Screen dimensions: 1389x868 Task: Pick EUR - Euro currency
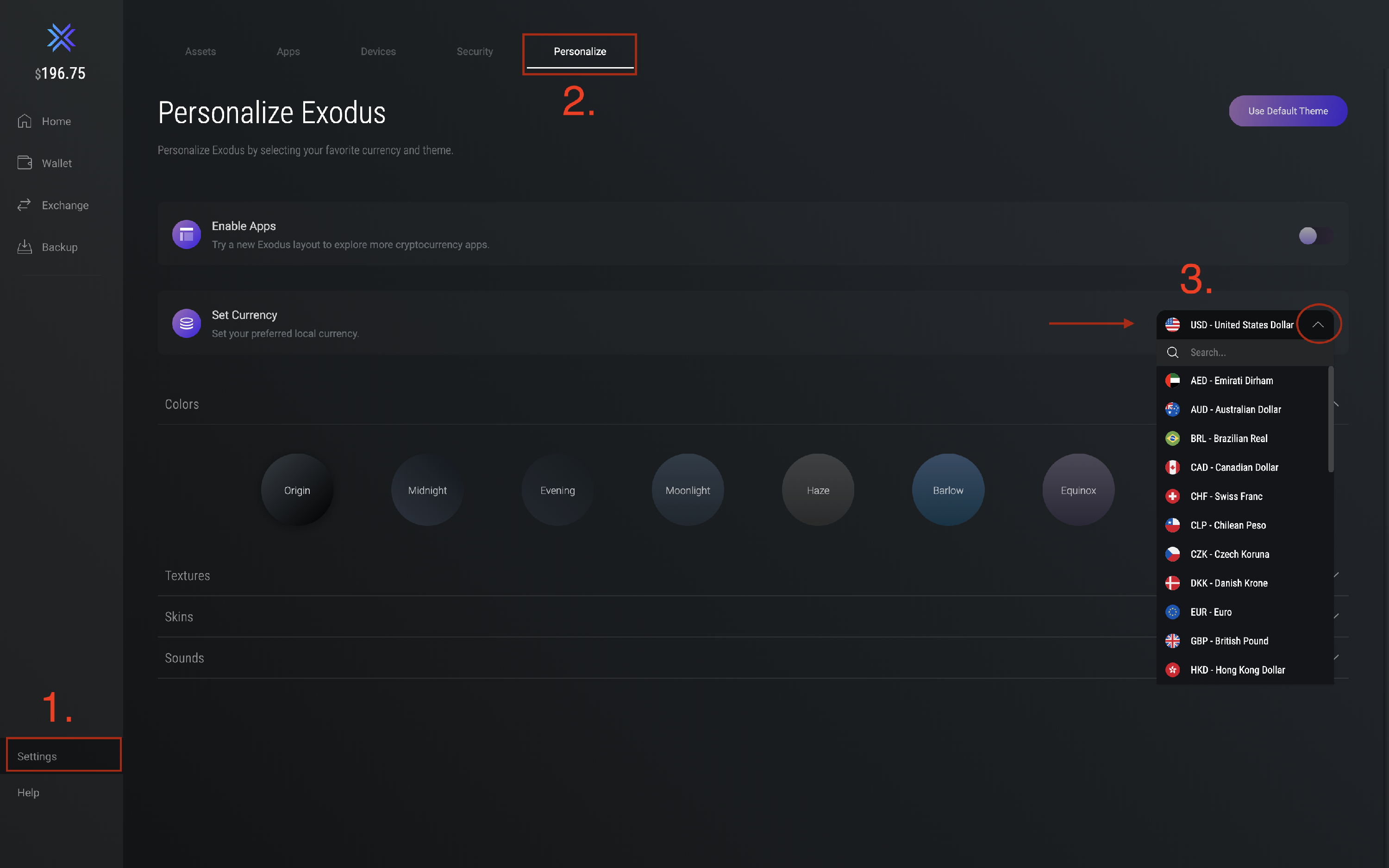tap(1243, 612)
